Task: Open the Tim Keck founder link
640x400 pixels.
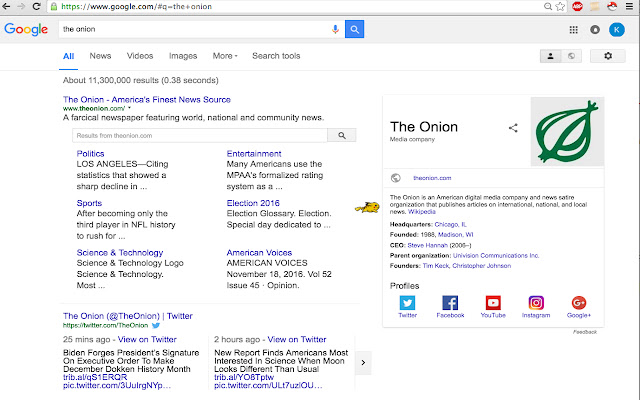Action: coord(436,266)
